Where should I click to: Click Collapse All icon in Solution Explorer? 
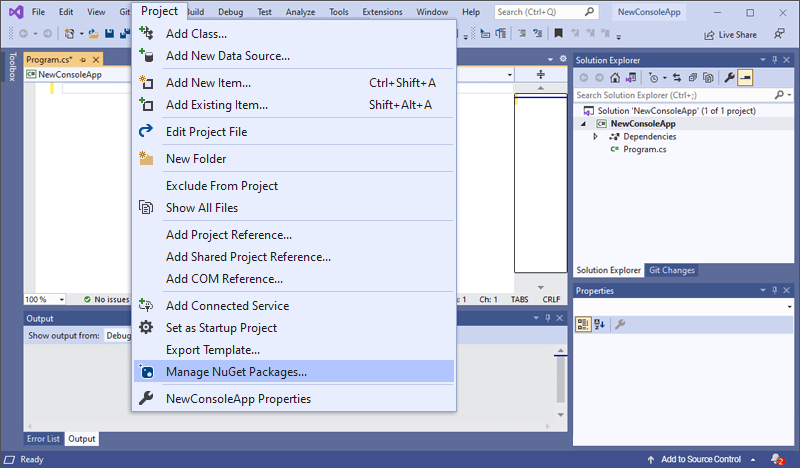pos(692,78)
